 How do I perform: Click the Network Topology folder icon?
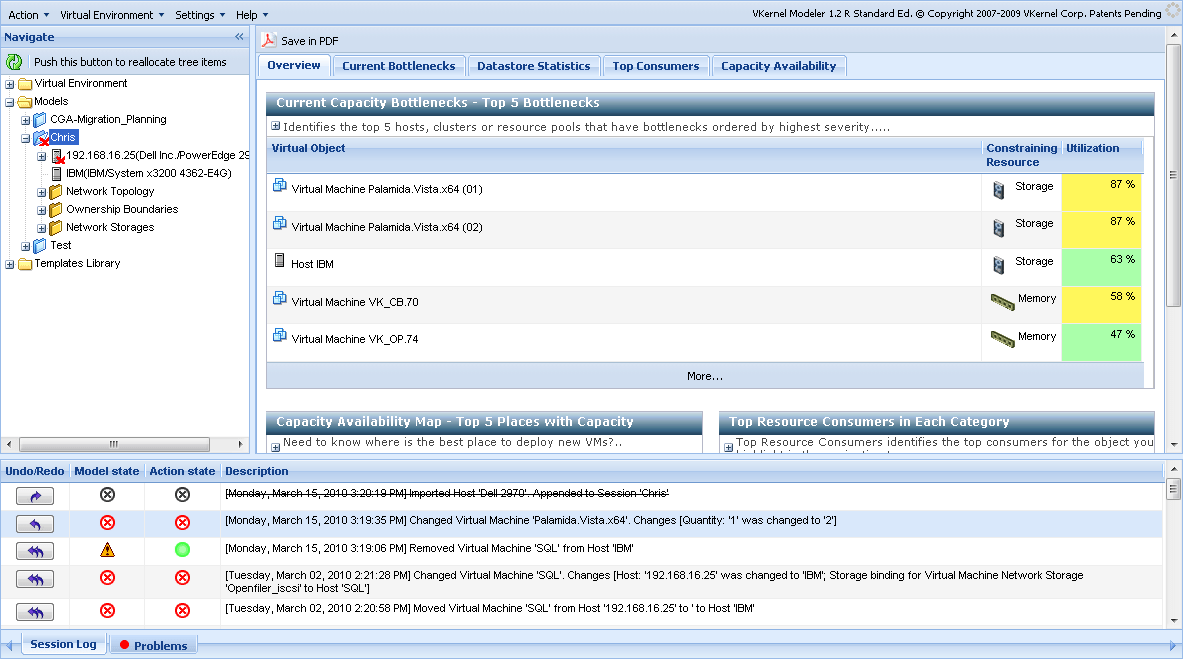[56, 192]
